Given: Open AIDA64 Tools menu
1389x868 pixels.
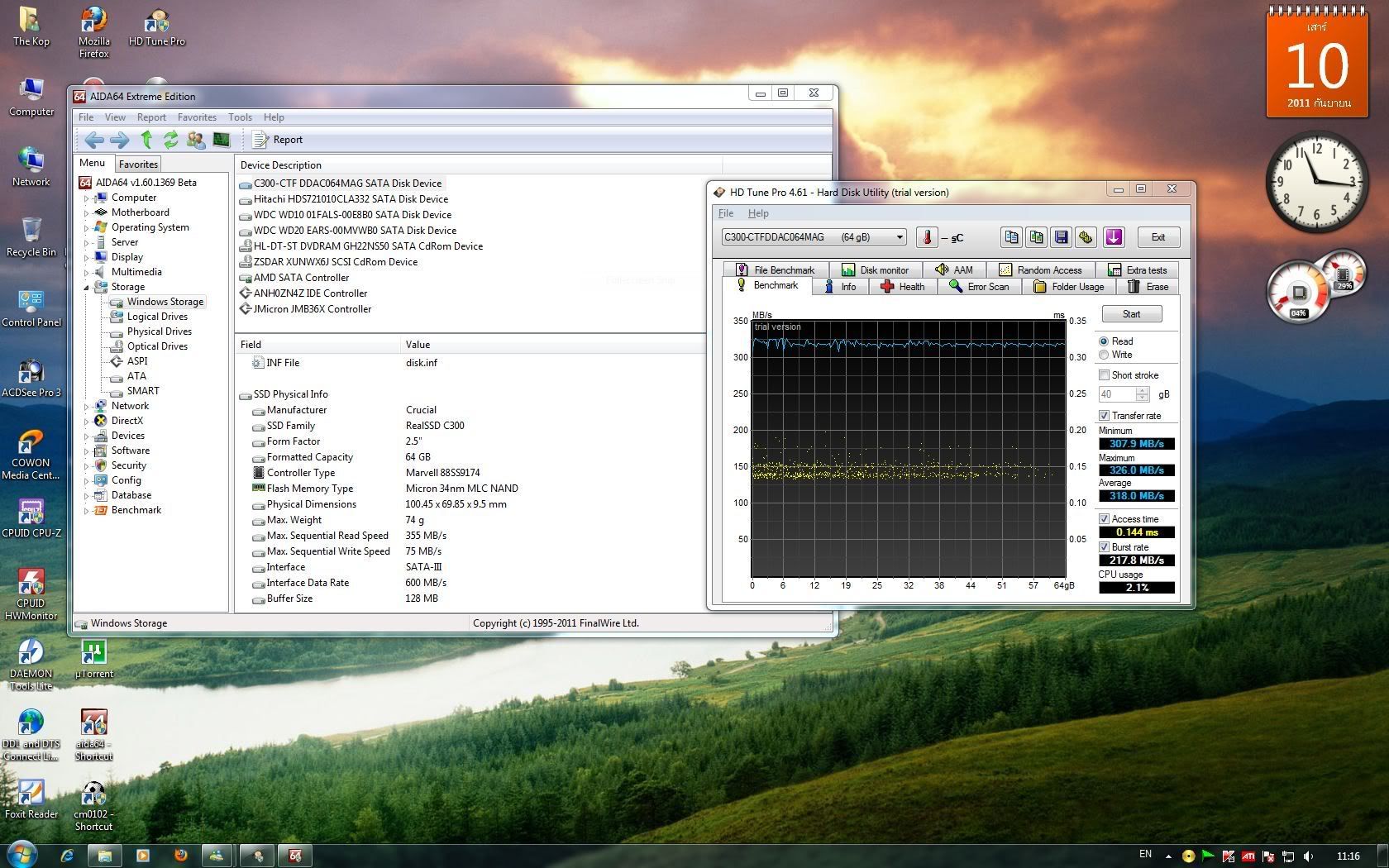Looking at the screenshot, I should (240, 117).
